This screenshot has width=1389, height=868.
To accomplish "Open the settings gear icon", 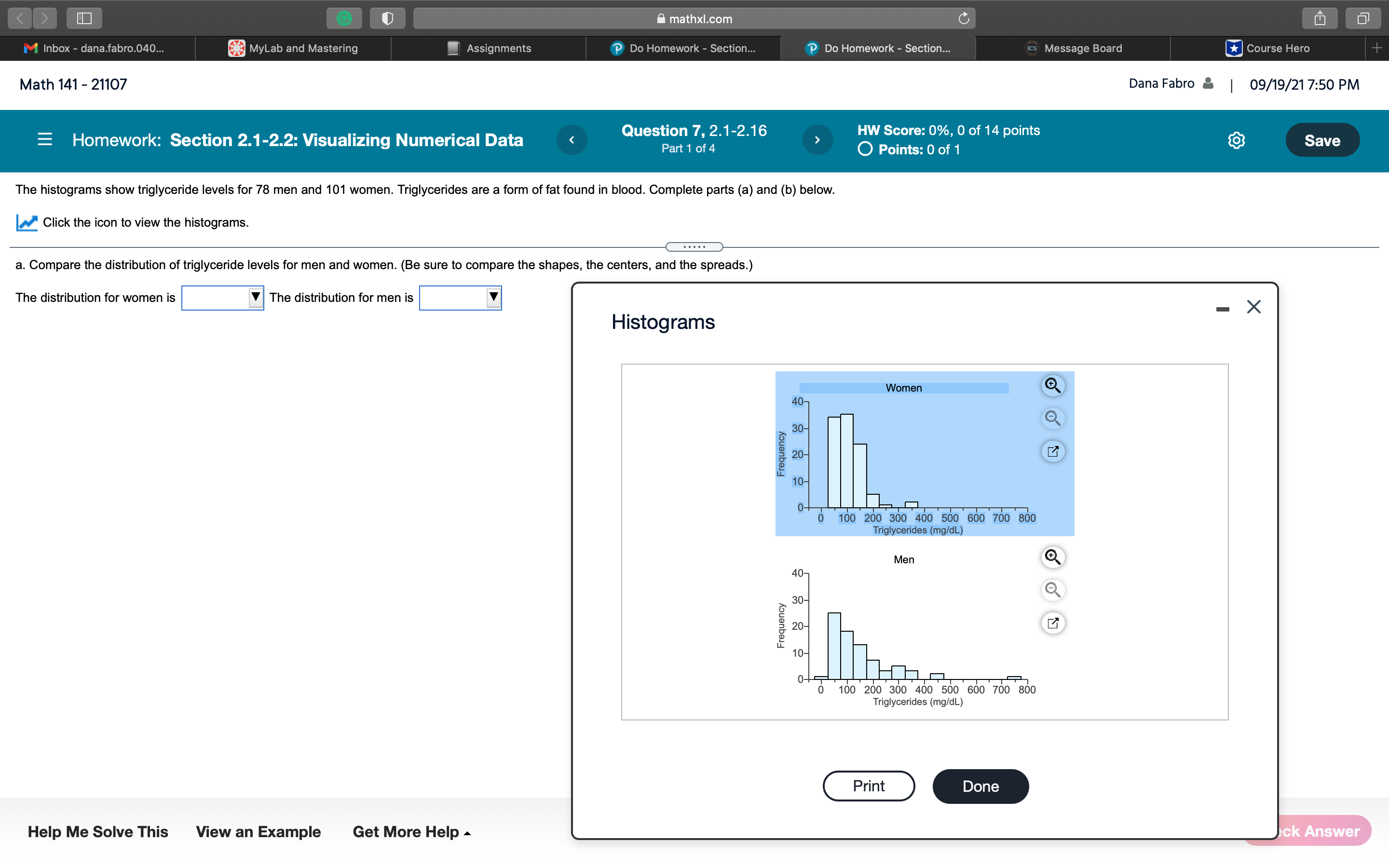I will (1236, 140).
